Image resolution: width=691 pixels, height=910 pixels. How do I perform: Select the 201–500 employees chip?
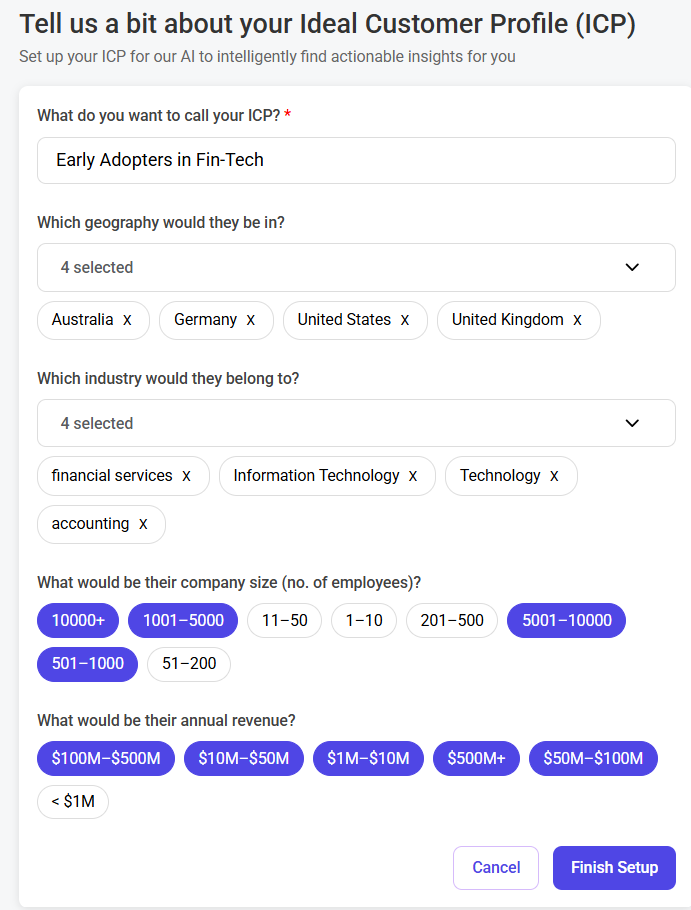coord(452,621)
